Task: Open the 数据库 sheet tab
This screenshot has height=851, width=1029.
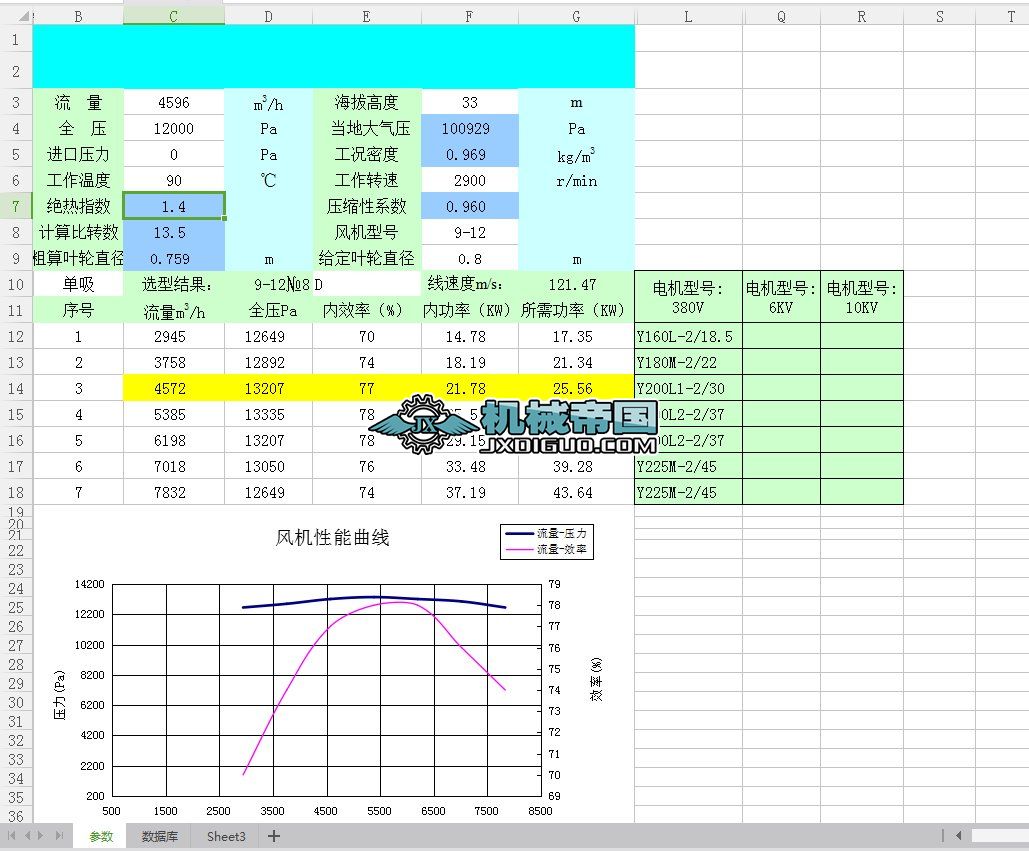Action: [159, 837]
